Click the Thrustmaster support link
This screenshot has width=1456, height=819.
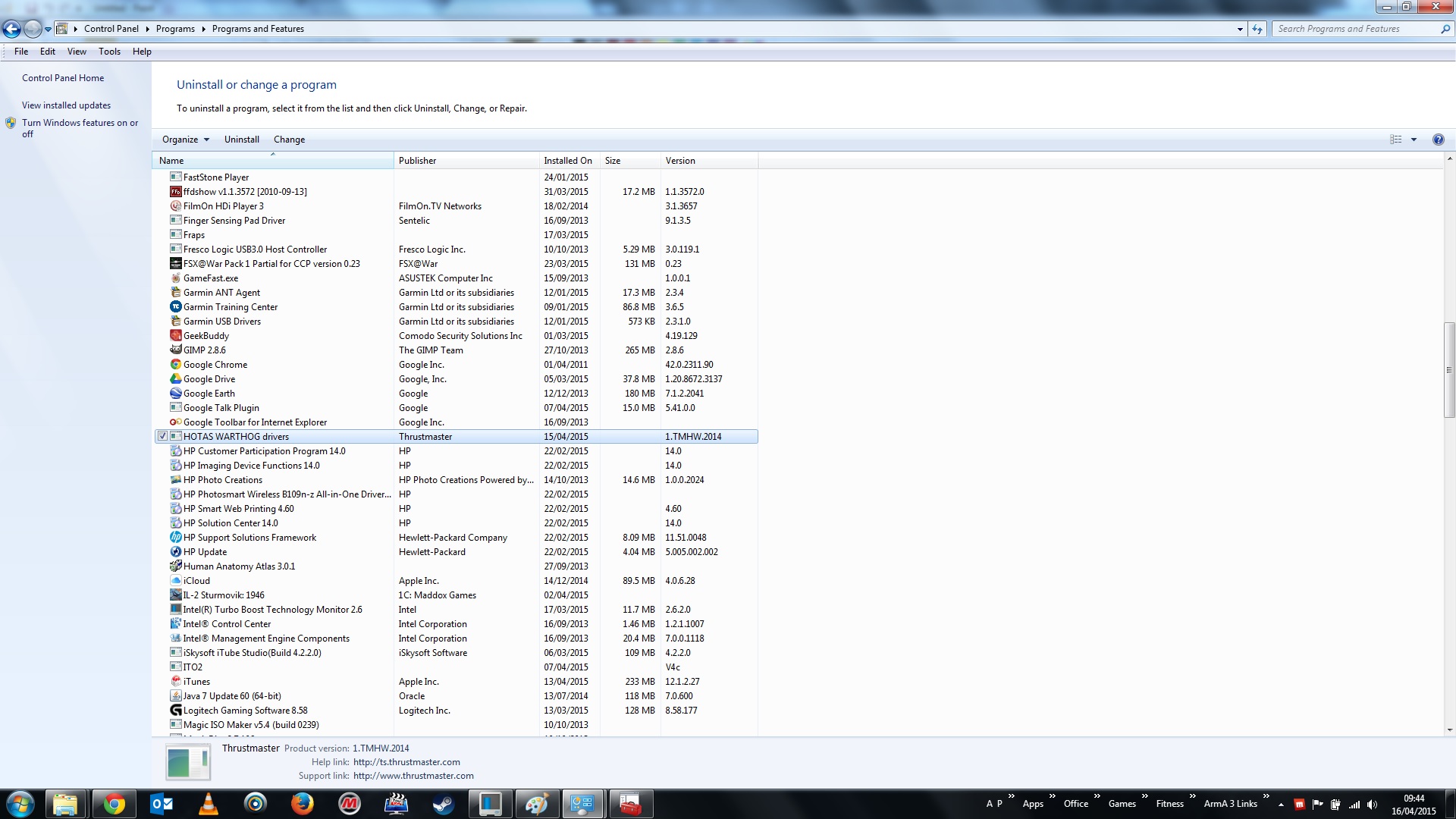[413, 776]
